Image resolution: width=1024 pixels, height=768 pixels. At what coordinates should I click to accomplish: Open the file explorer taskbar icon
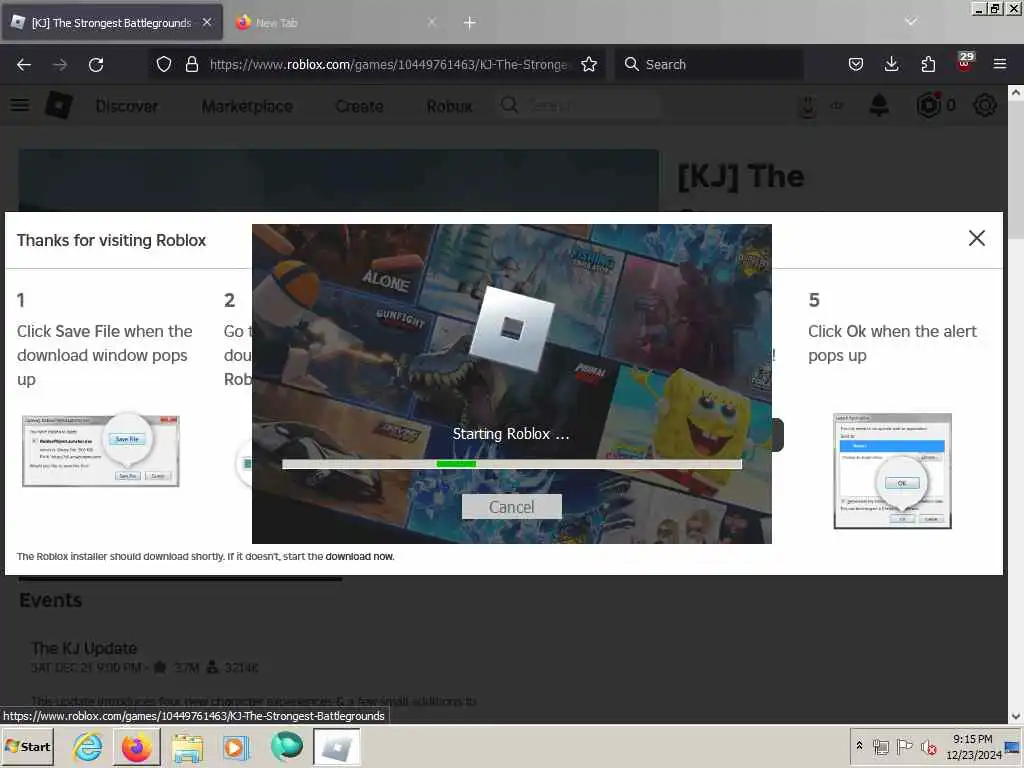pyautogui.click(x=187, y=748)
